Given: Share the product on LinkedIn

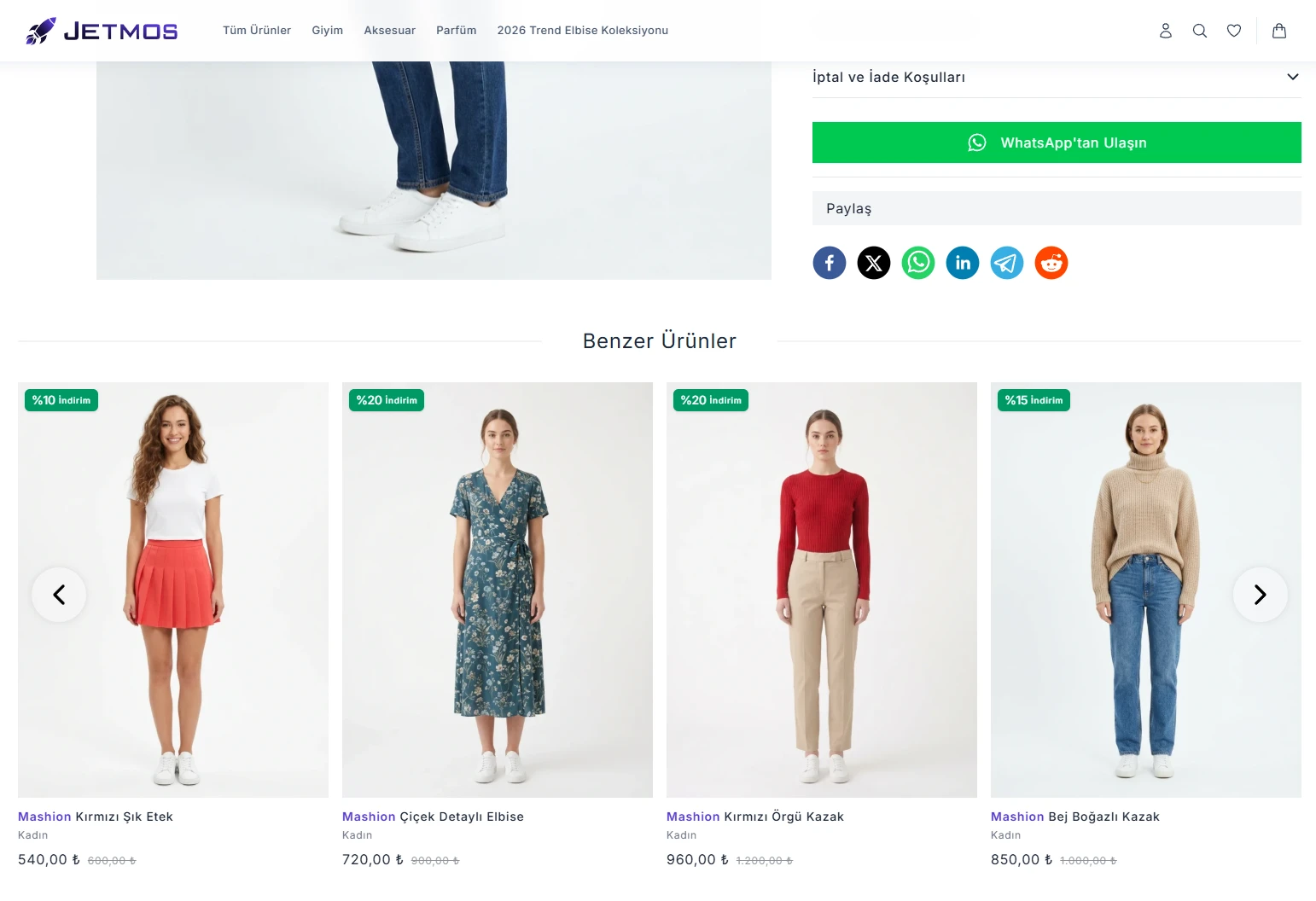Looking at the screenshot, I should 963,263.
